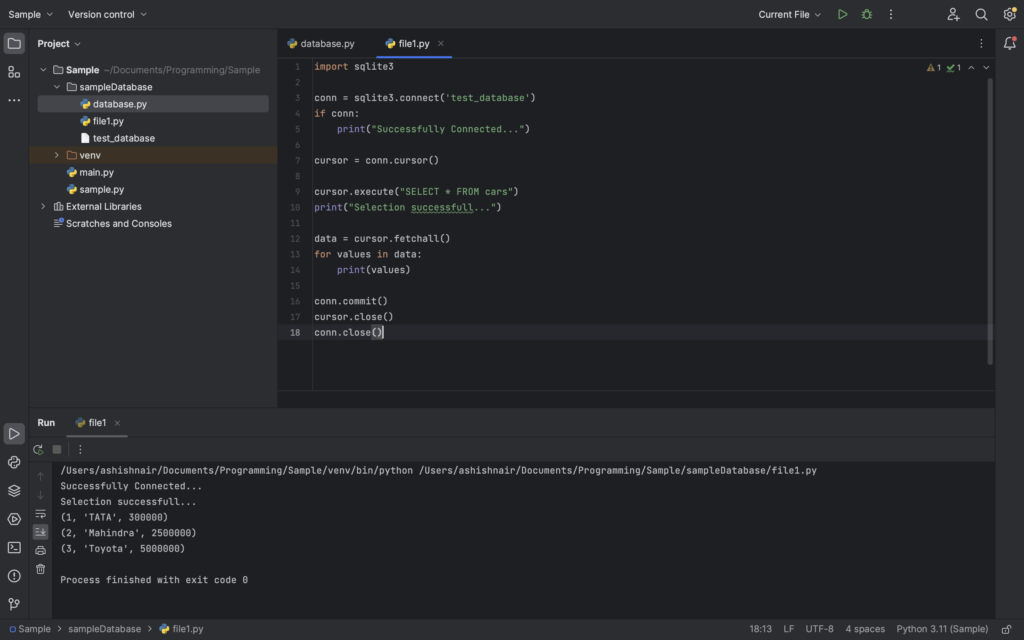The height and width of the screenshot is (640, 1024).
Task: Invite collaborators with the Code With Me icon
Action: 954,14
